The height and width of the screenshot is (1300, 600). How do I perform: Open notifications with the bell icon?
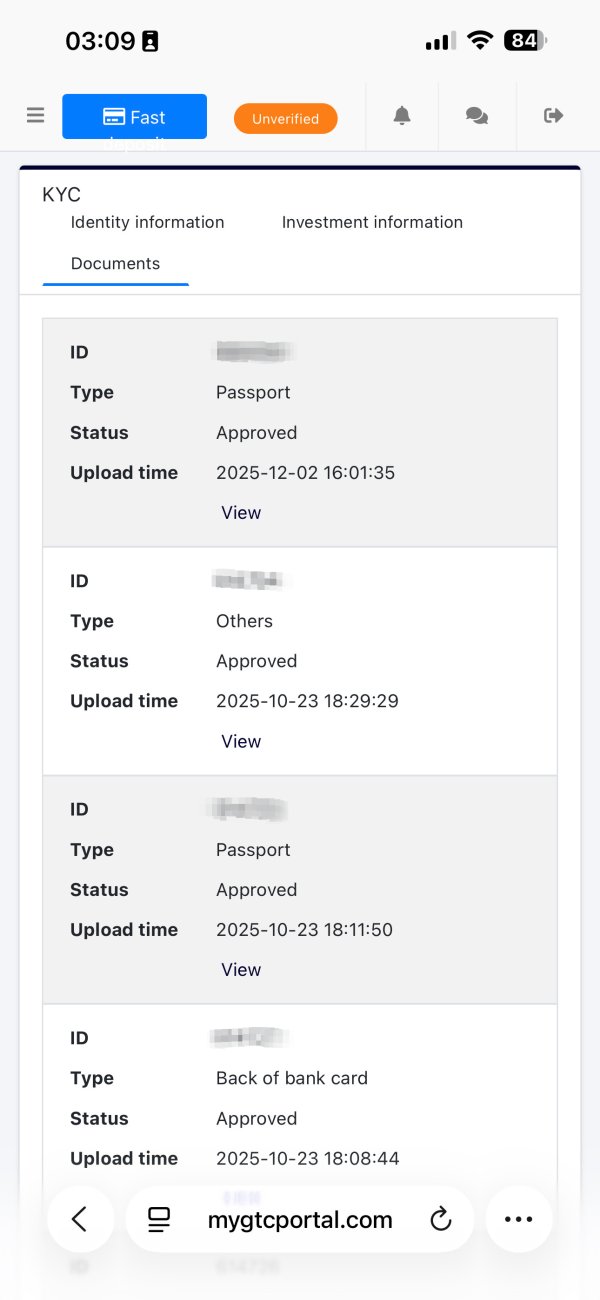pos(402,116)
